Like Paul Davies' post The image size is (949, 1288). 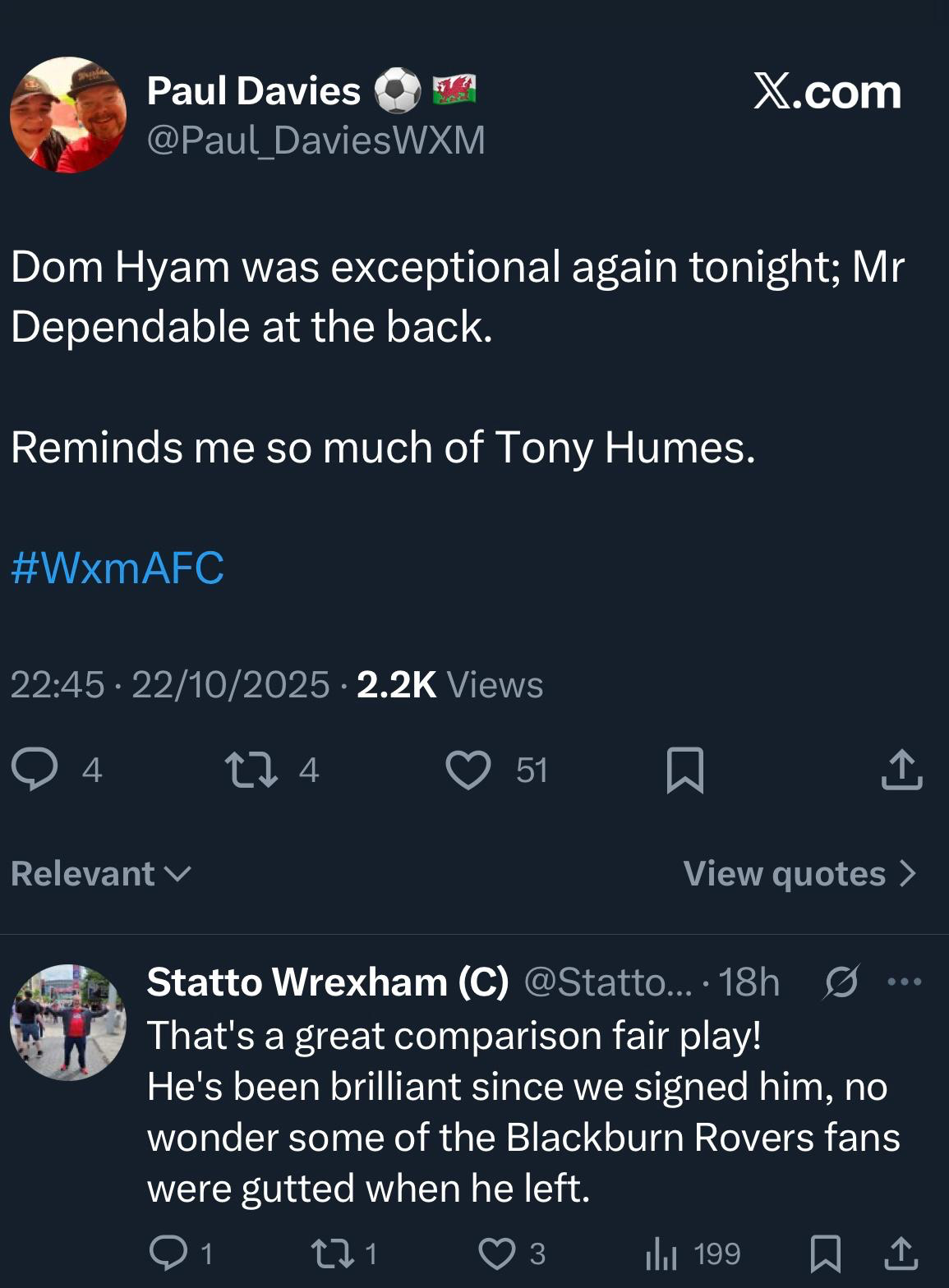tap(468, 770)
